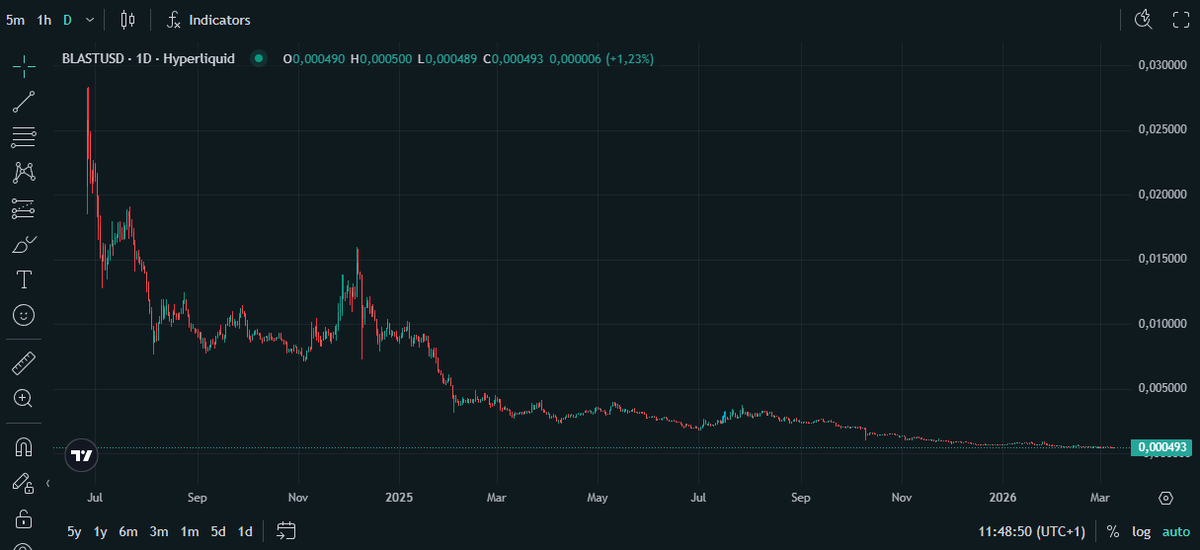Select the D daily timeframe
This screenshot has width=1200, height=550.
(x=67, y=19)
